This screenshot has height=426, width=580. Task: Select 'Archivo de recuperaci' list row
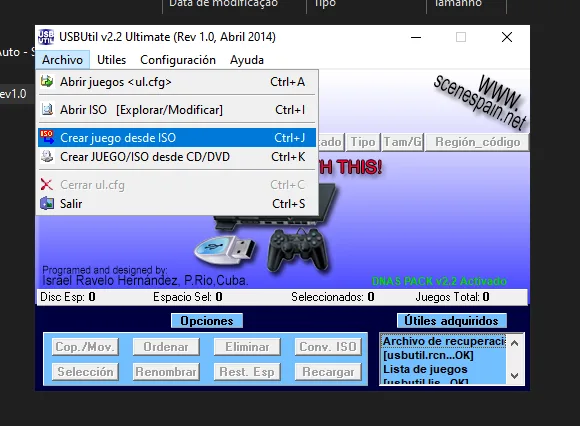444,341
